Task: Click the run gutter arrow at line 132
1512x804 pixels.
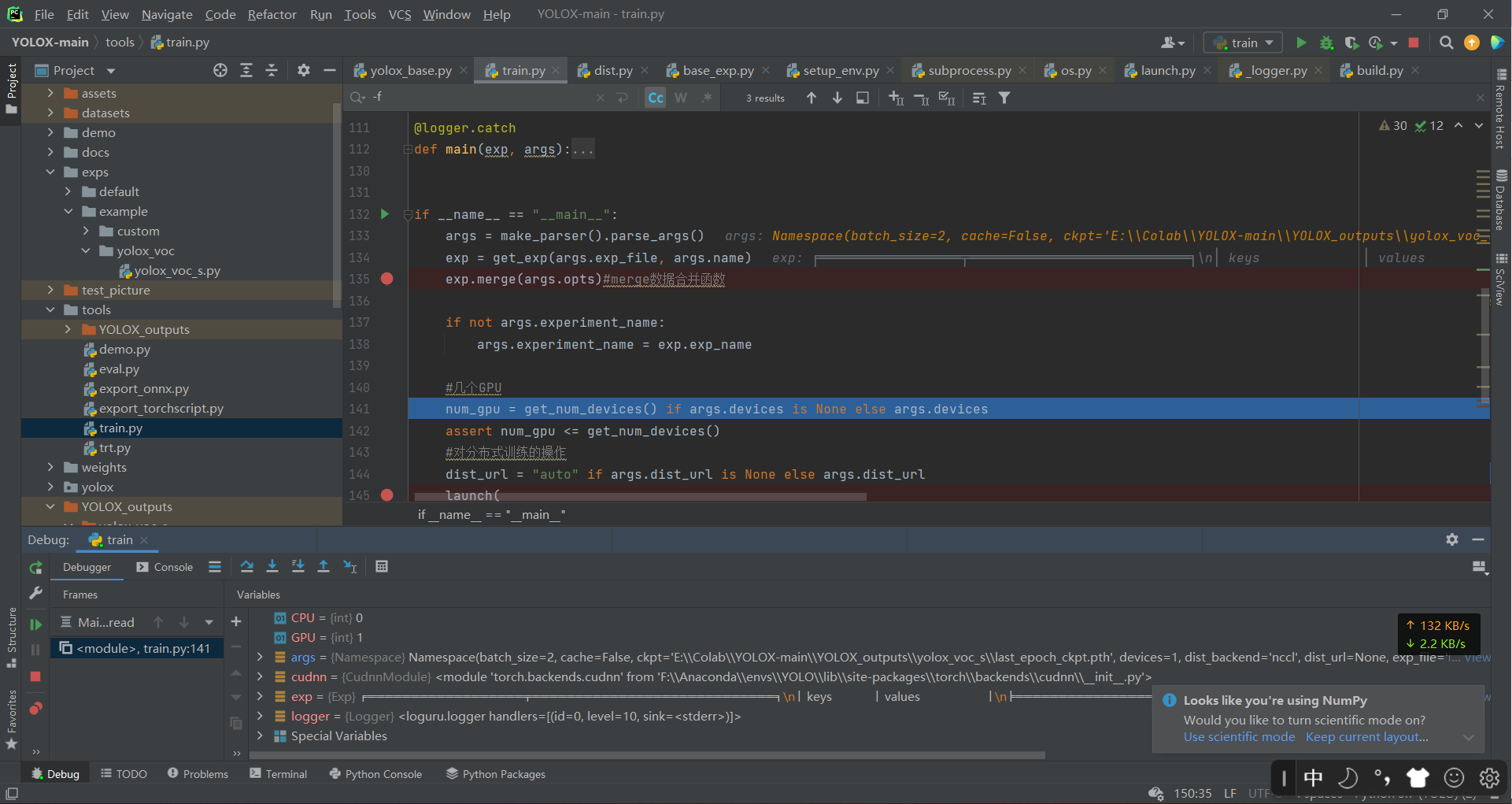Action: pos(385,213)
